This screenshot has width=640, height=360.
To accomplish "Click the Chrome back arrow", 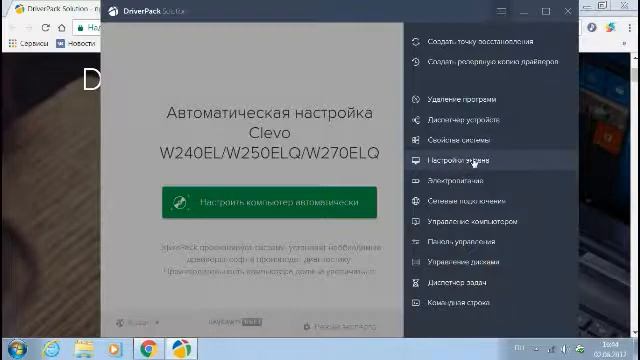I will pyautogui.click(x=12, y=28).
